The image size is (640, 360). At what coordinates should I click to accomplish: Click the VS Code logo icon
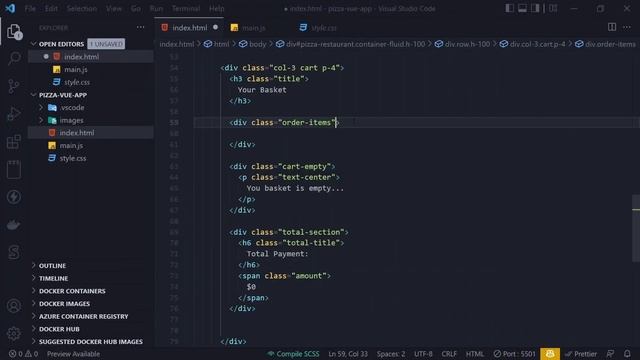tap(10, 8)
